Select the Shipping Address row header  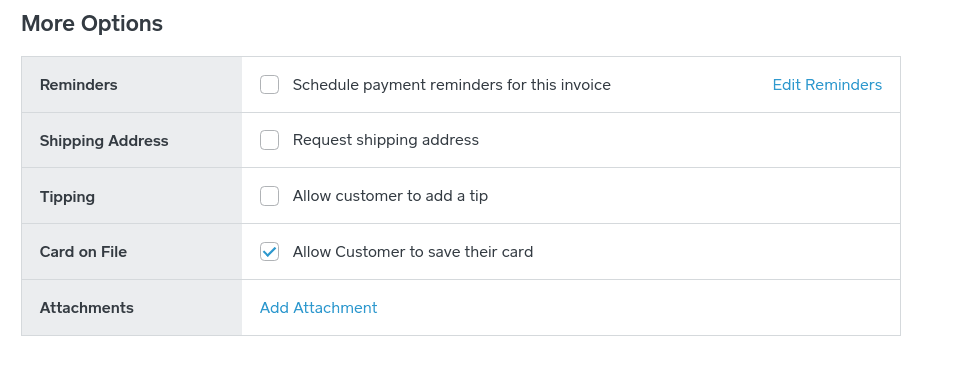[104, 141]
